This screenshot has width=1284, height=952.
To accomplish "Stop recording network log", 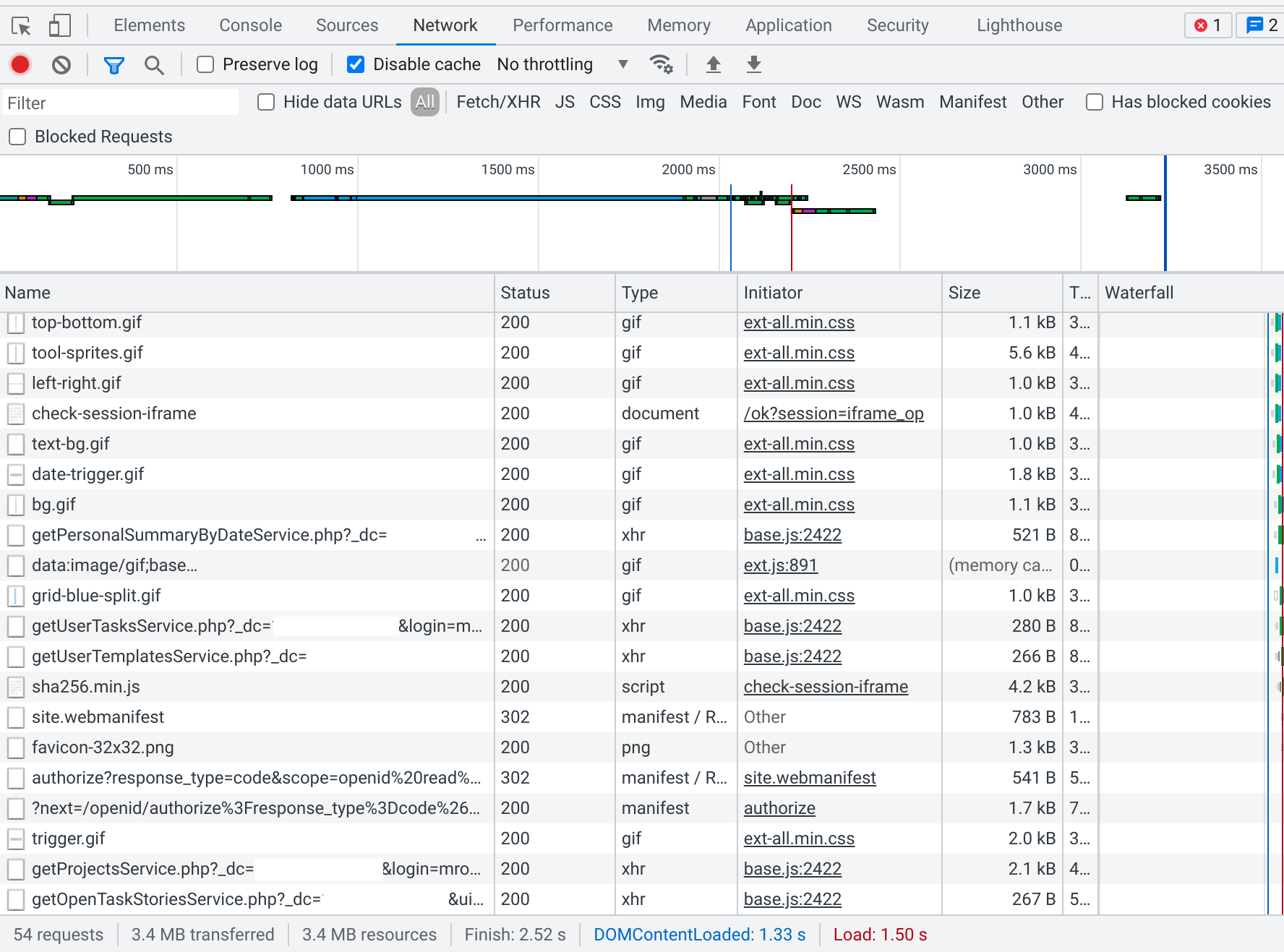I will (20, 64).
